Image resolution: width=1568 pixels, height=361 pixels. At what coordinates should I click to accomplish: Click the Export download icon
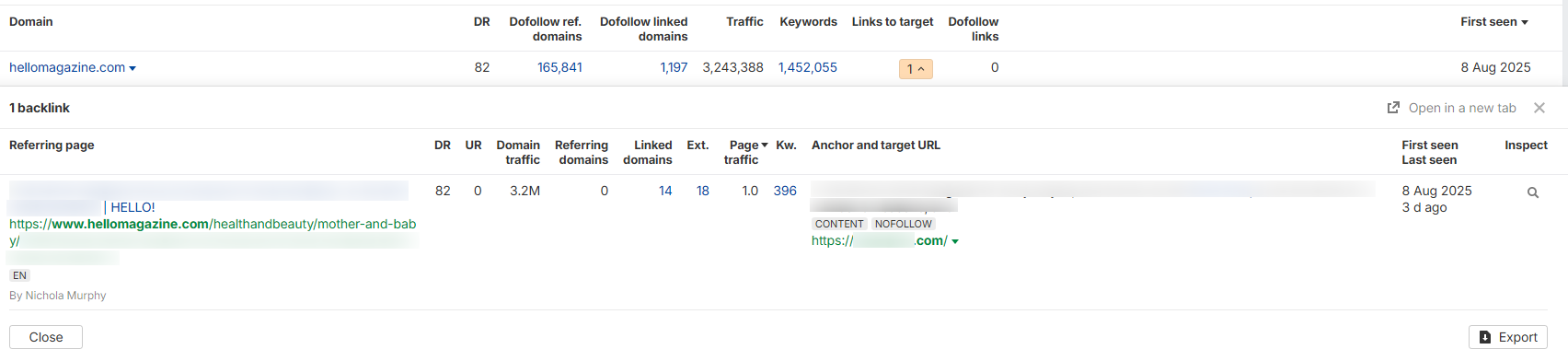click(x=1485, y=337)
